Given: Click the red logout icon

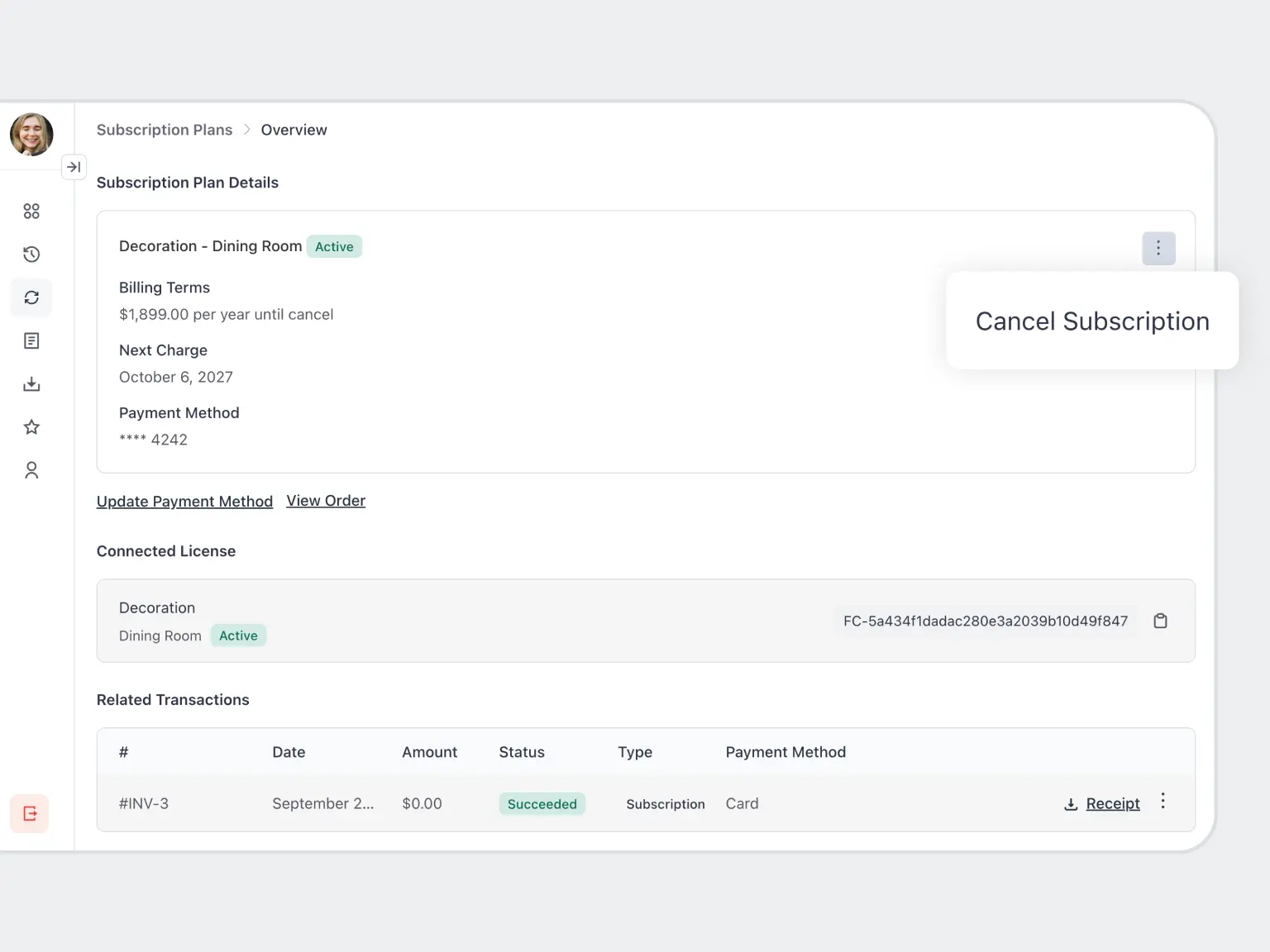Looking at the screenshot, I should pyautogui.click(x=30, y=814).
